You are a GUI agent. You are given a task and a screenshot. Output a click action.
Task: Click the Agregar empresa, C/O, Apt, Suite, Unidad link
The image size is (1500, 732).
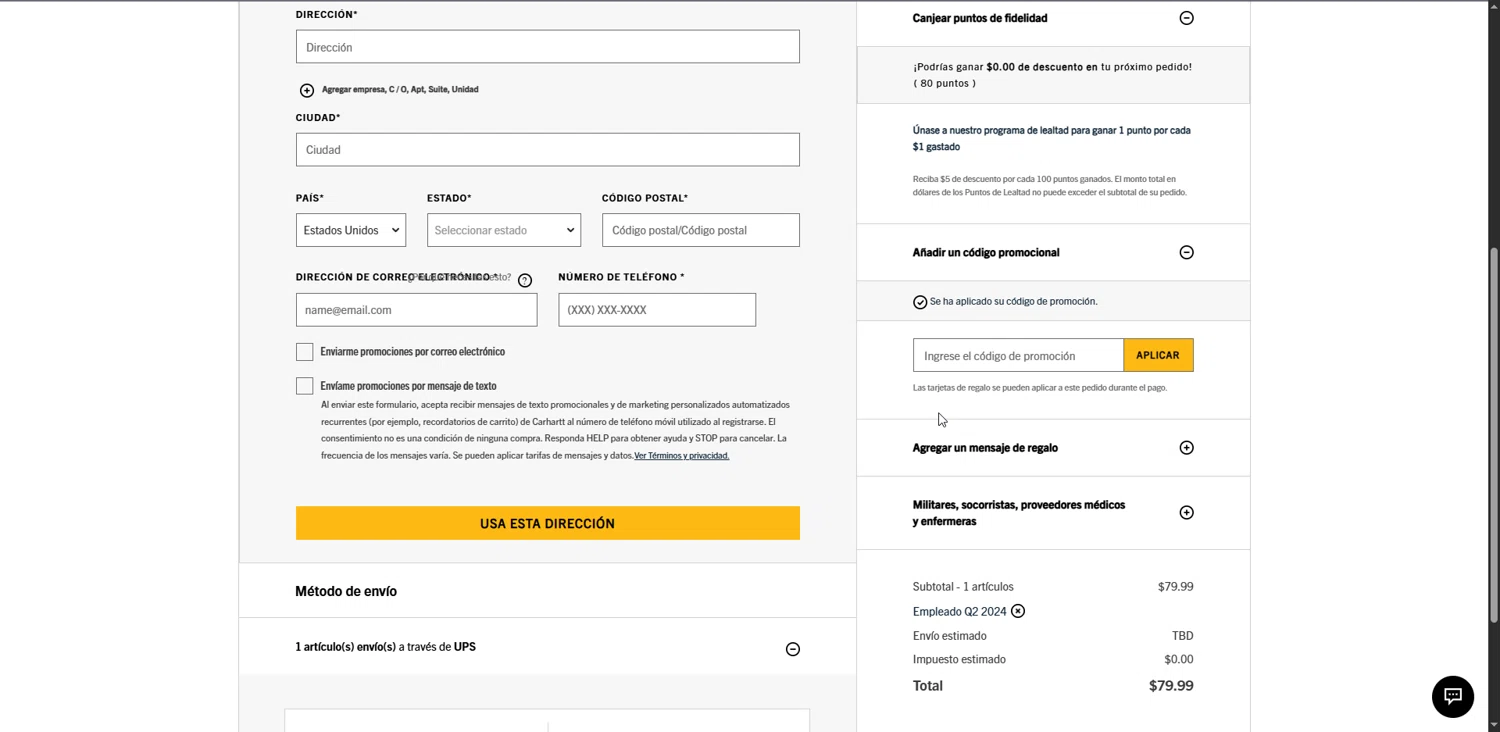click(x=400, y=90)
